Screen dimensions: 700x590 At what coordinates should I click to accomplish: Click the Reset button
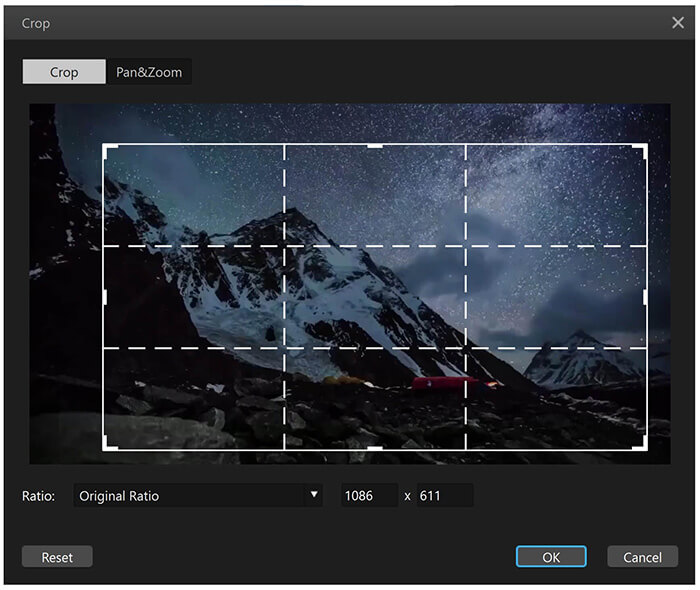[57, 557]
